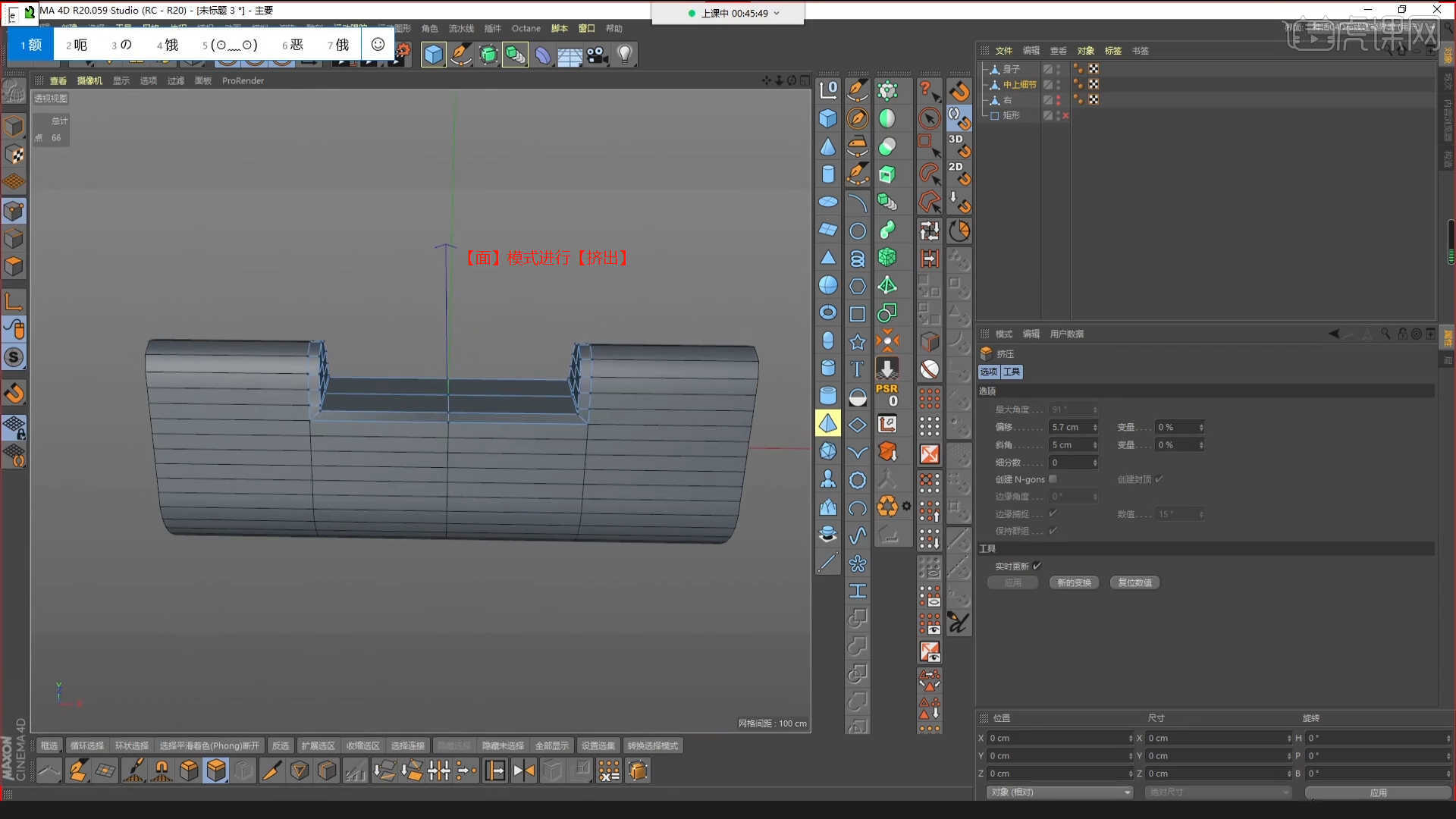Screen dimensions: 1456x819
Task: Click the 偏移 5.7 cm stepper arrows
Action: [x=1095, y=428]
